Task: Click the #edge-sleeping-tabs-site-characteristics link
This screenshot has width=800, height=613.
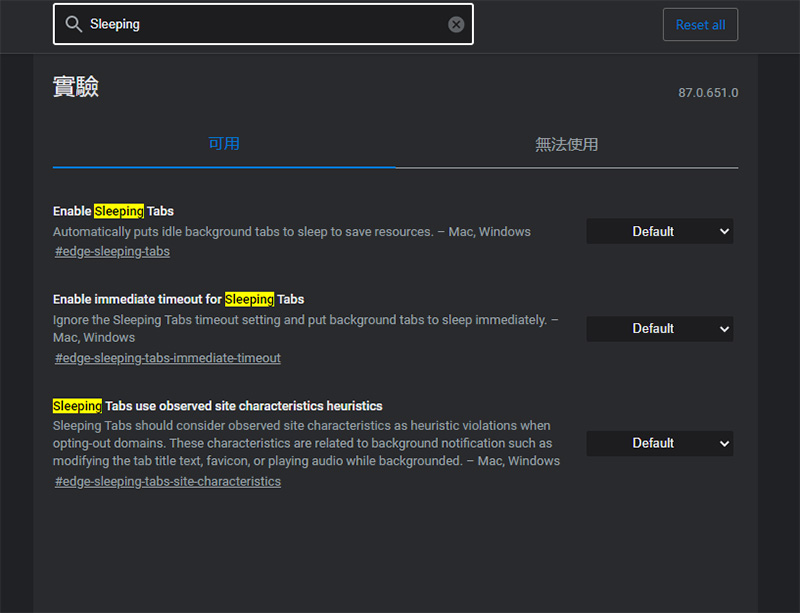Action: tap(167, 481)
